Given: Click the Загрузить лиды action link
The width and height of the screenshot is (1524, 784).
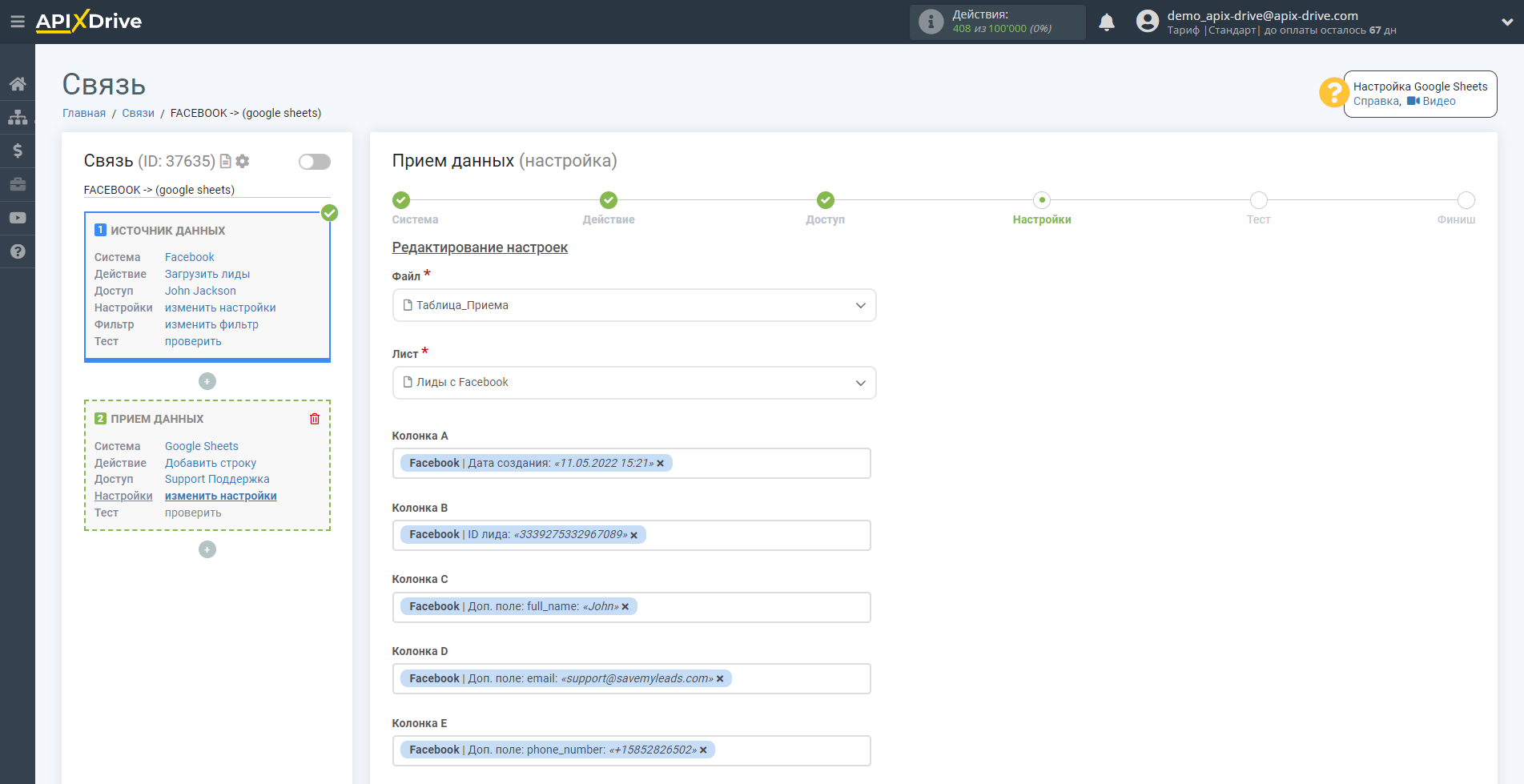Looking at the screenshot, I should click(x=207, y=274).
